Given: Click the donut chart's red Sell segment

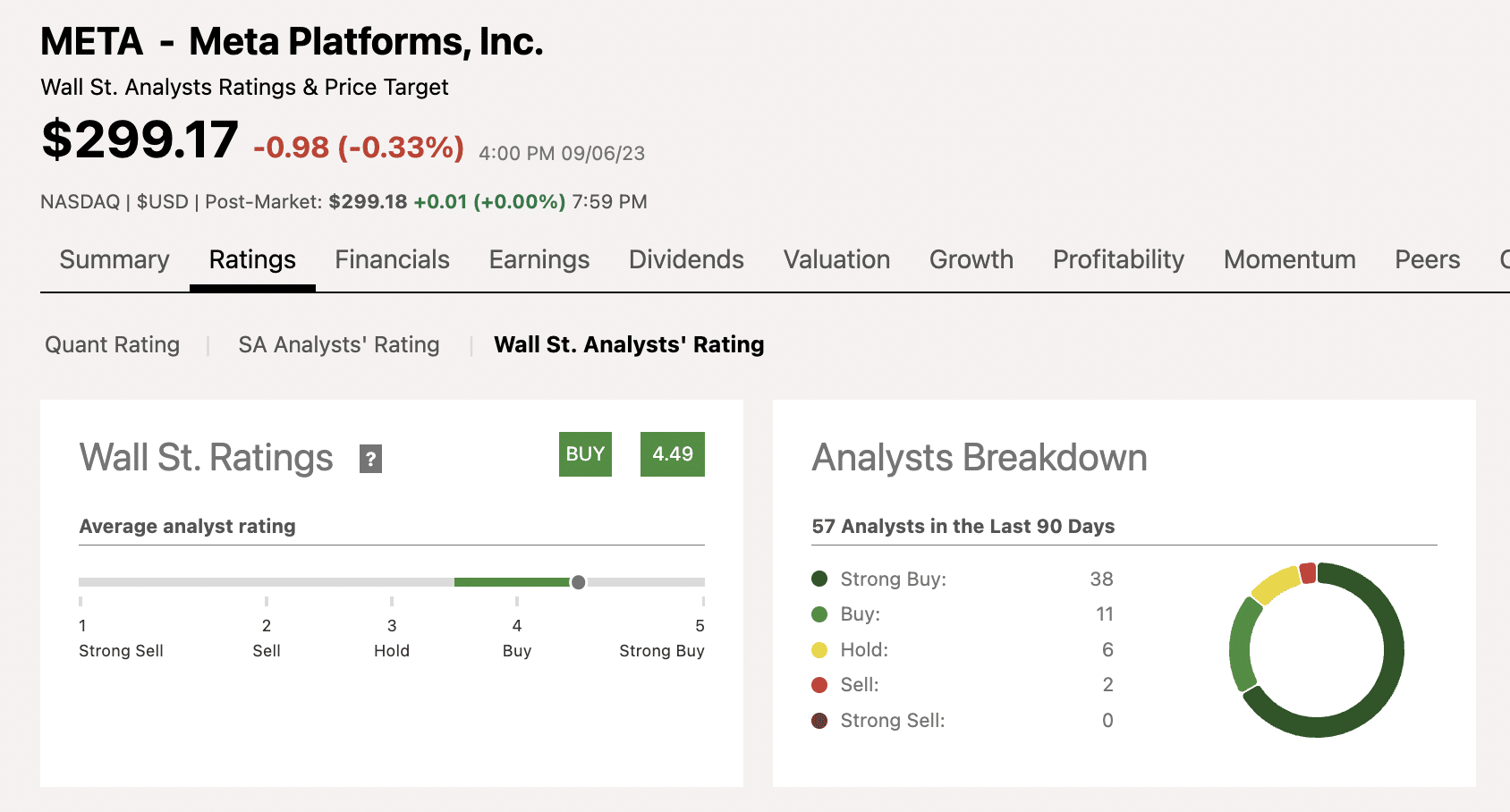Looking at the screenshot, I should (1308, 573).
